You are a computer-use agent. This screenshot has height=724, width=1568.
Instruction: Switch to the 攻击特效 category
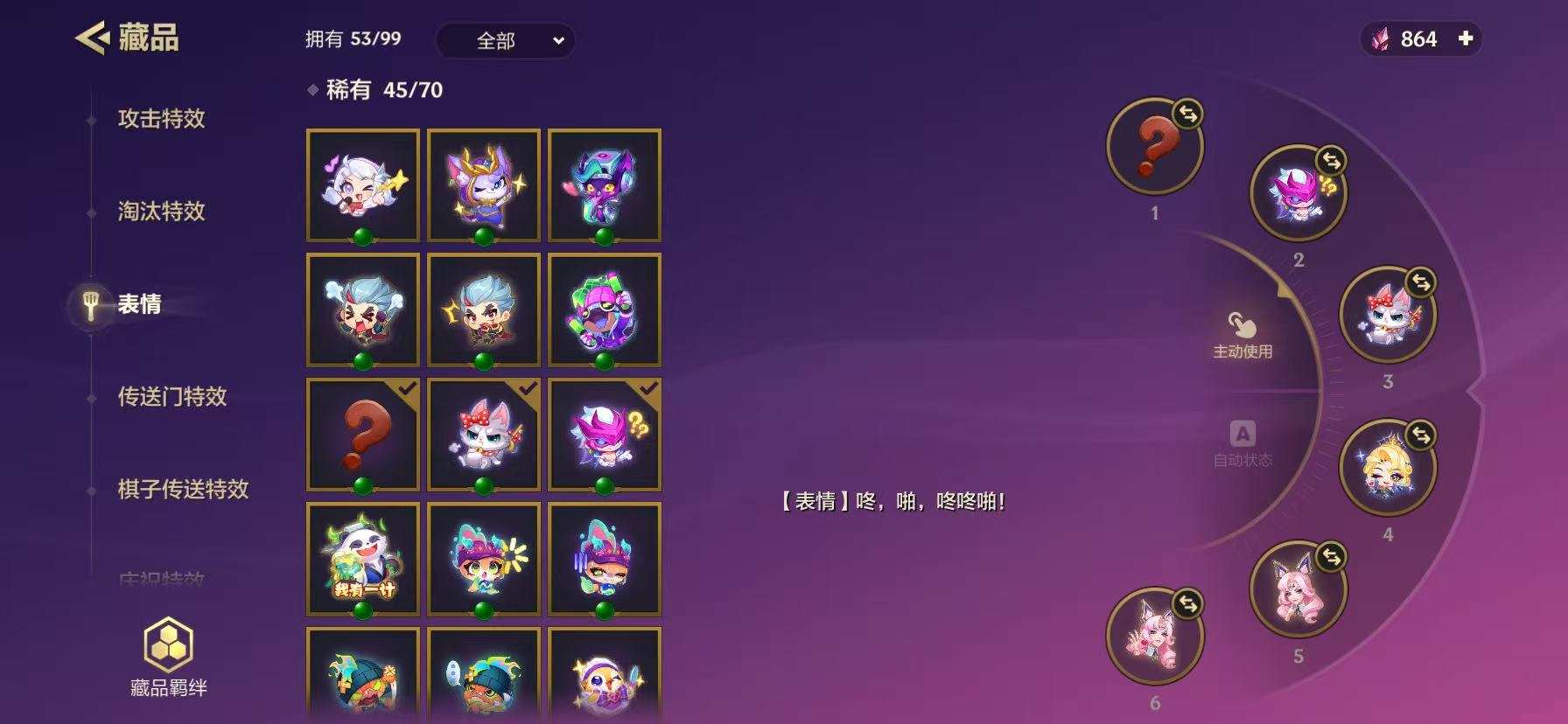click(162, 119)
